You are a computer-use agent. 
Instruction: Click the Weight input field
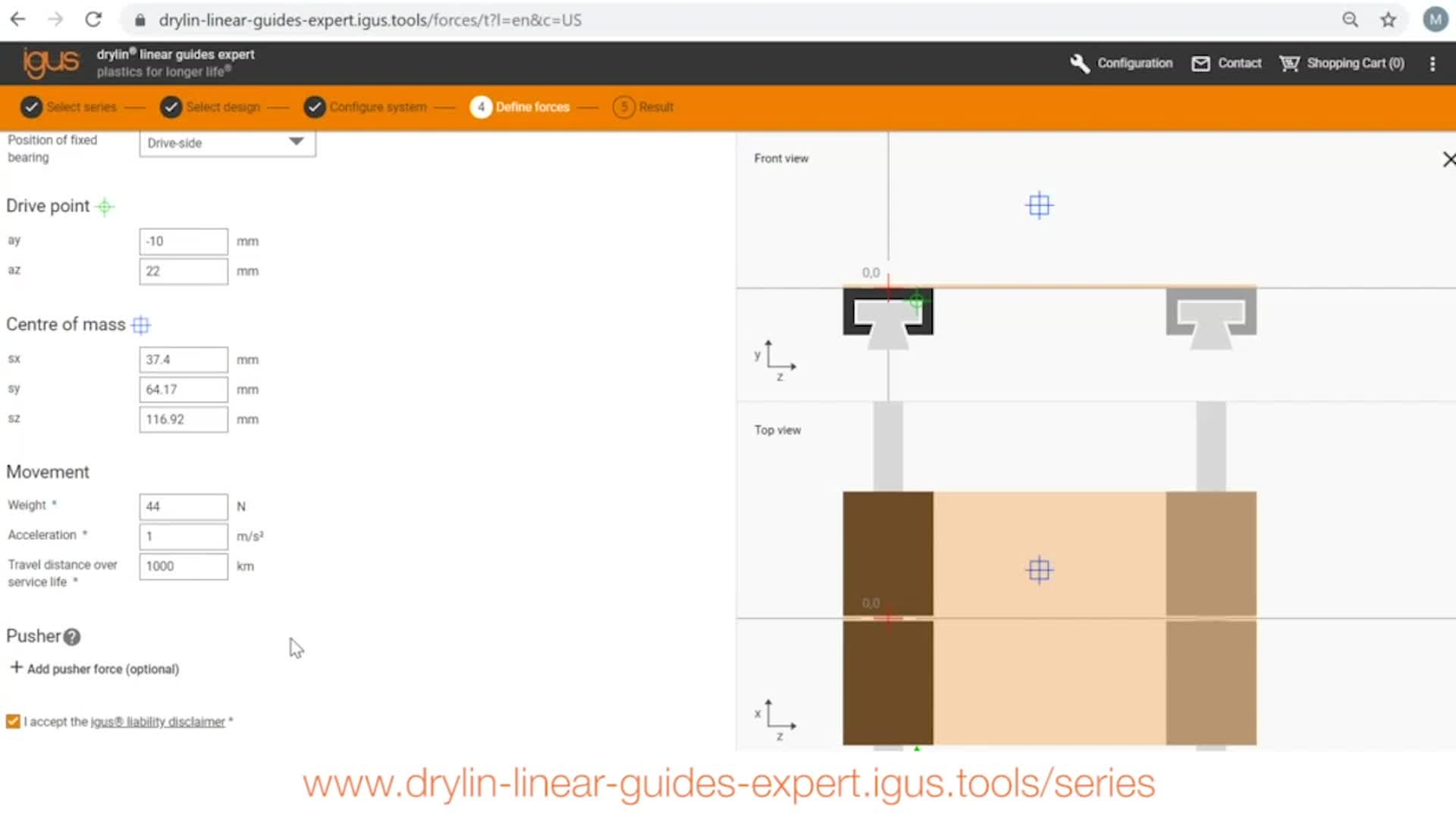[184, 507]
